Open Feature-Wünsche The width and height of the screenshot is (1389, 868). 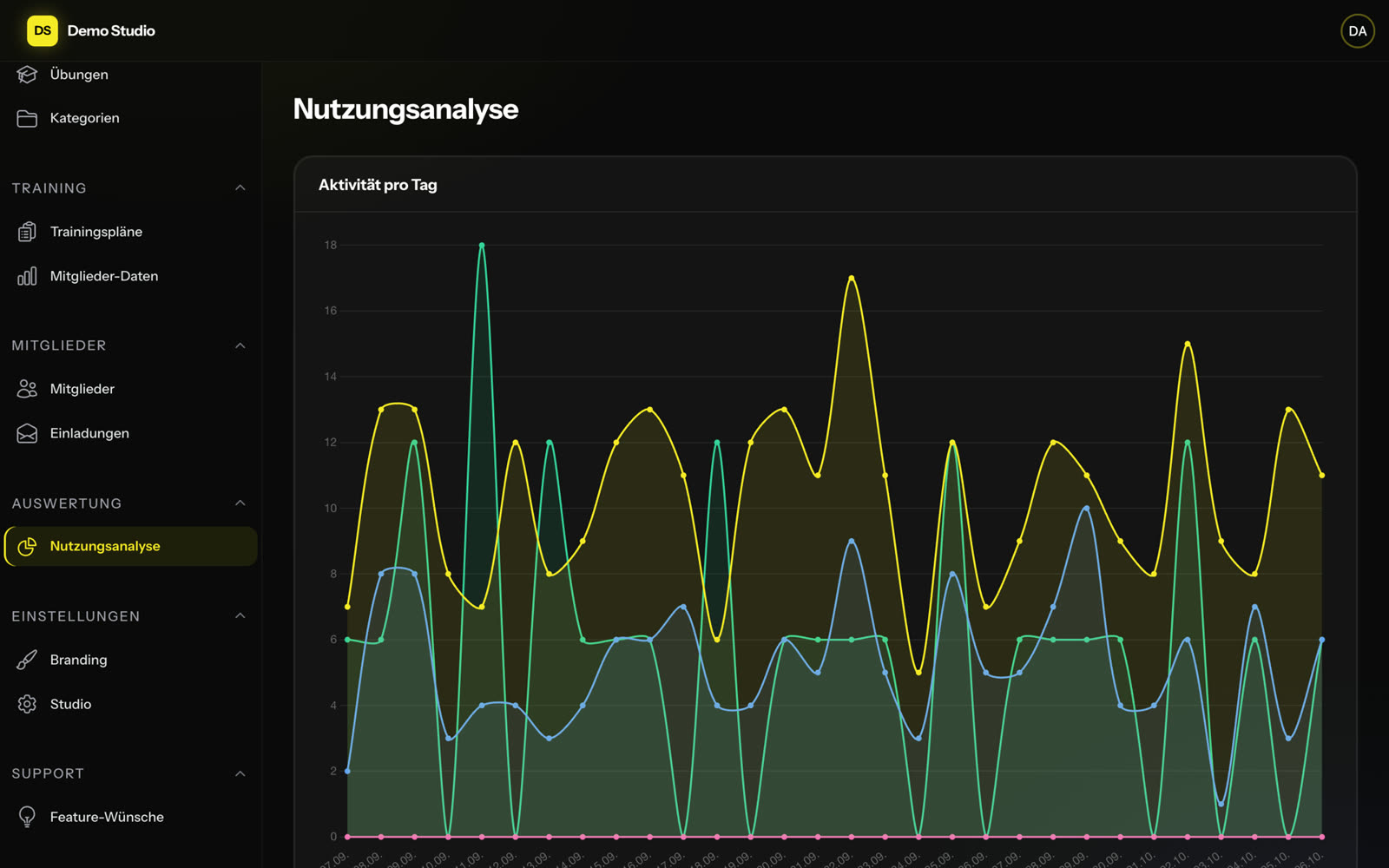[x=130, y=817]
